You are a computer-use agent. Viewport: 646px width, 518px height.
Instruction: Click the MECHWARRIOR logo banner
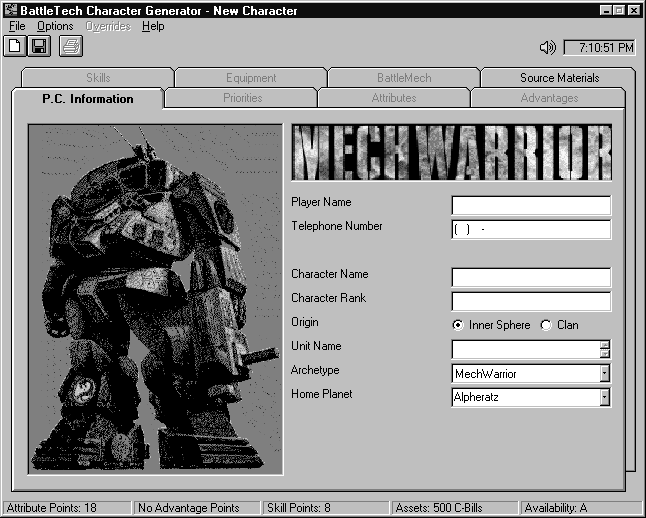pyautogui.click(x=452, y=152)
